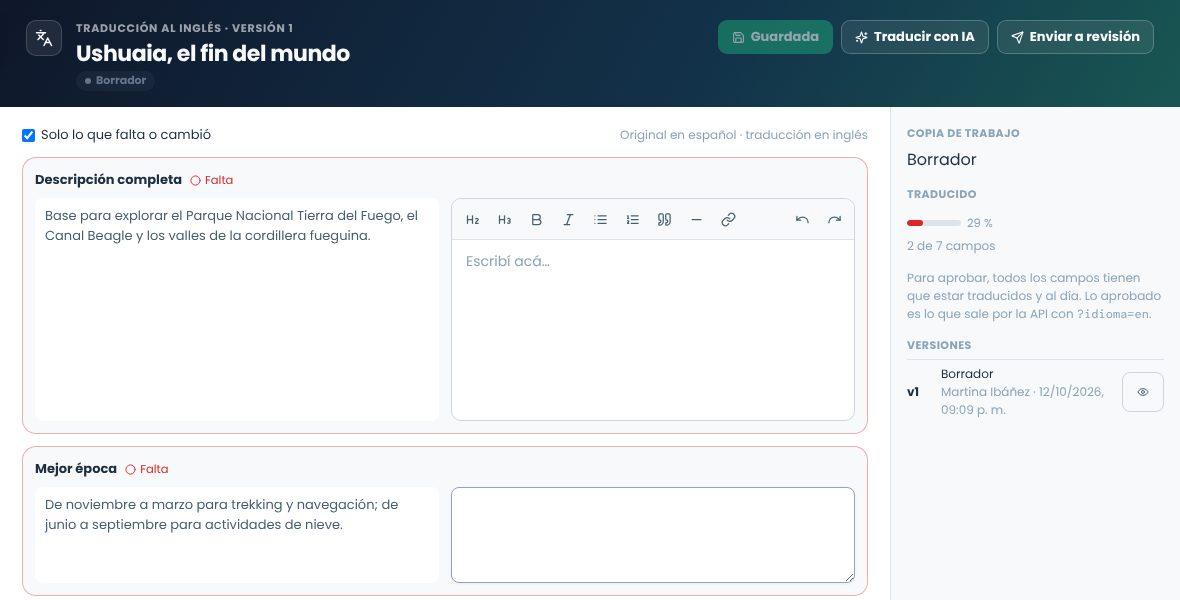
Task: Add a link via the editor toolbar
Action: click(x=728, y=220)
